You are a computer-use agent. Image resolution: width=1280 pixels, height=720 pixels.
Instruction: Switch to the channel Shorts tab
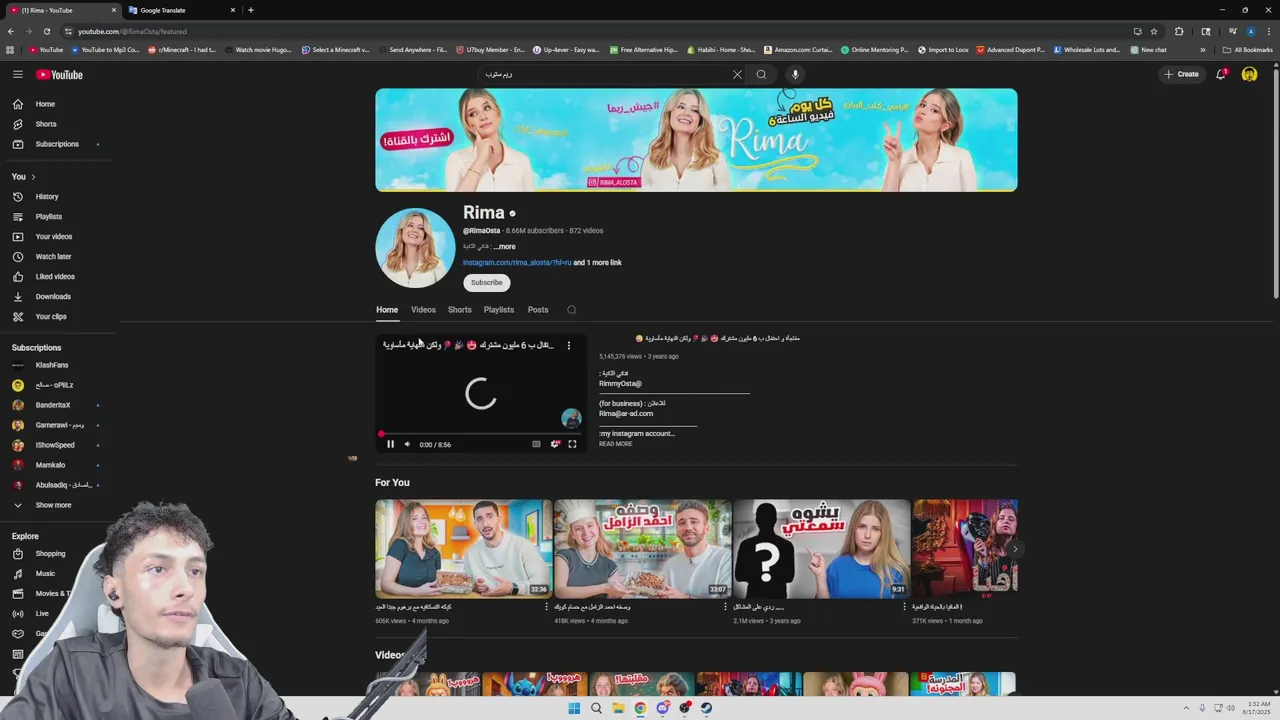pos(460,310)
